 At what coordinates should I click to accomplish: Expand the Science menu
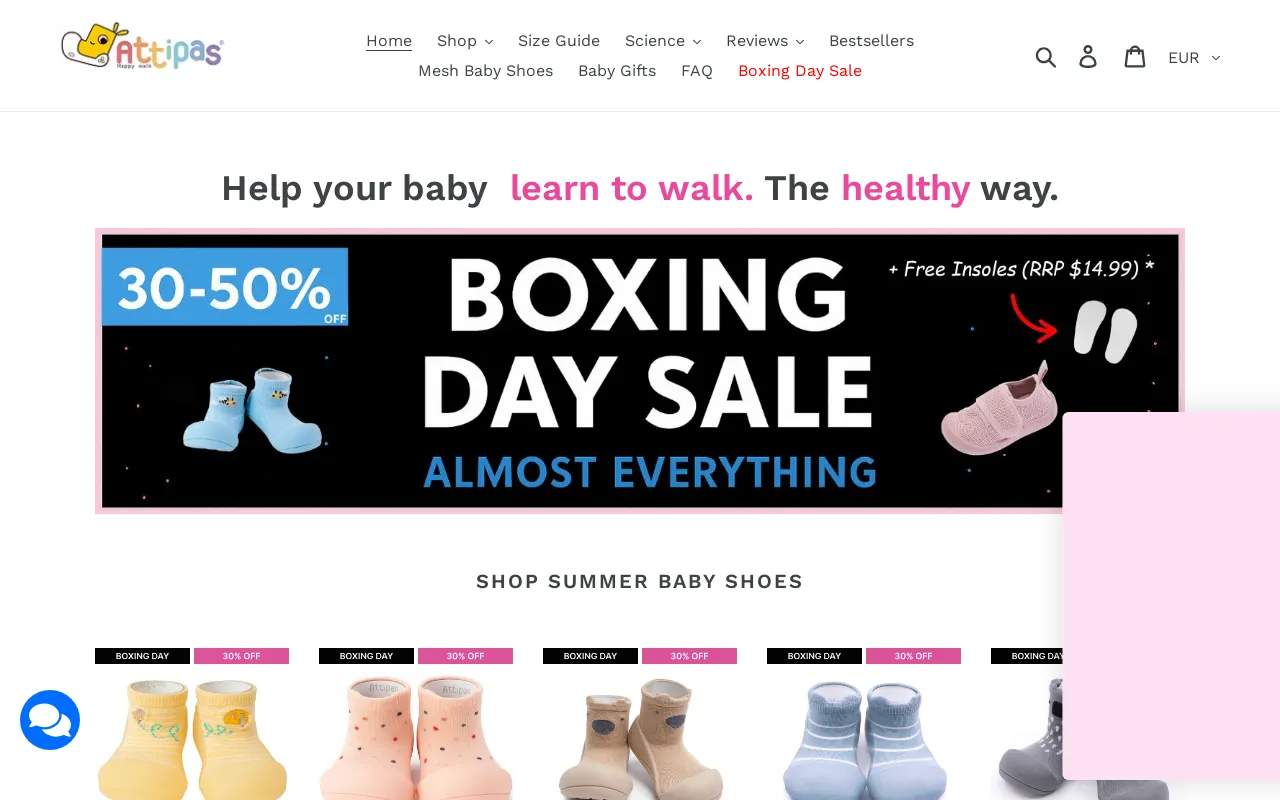(663, 41)
